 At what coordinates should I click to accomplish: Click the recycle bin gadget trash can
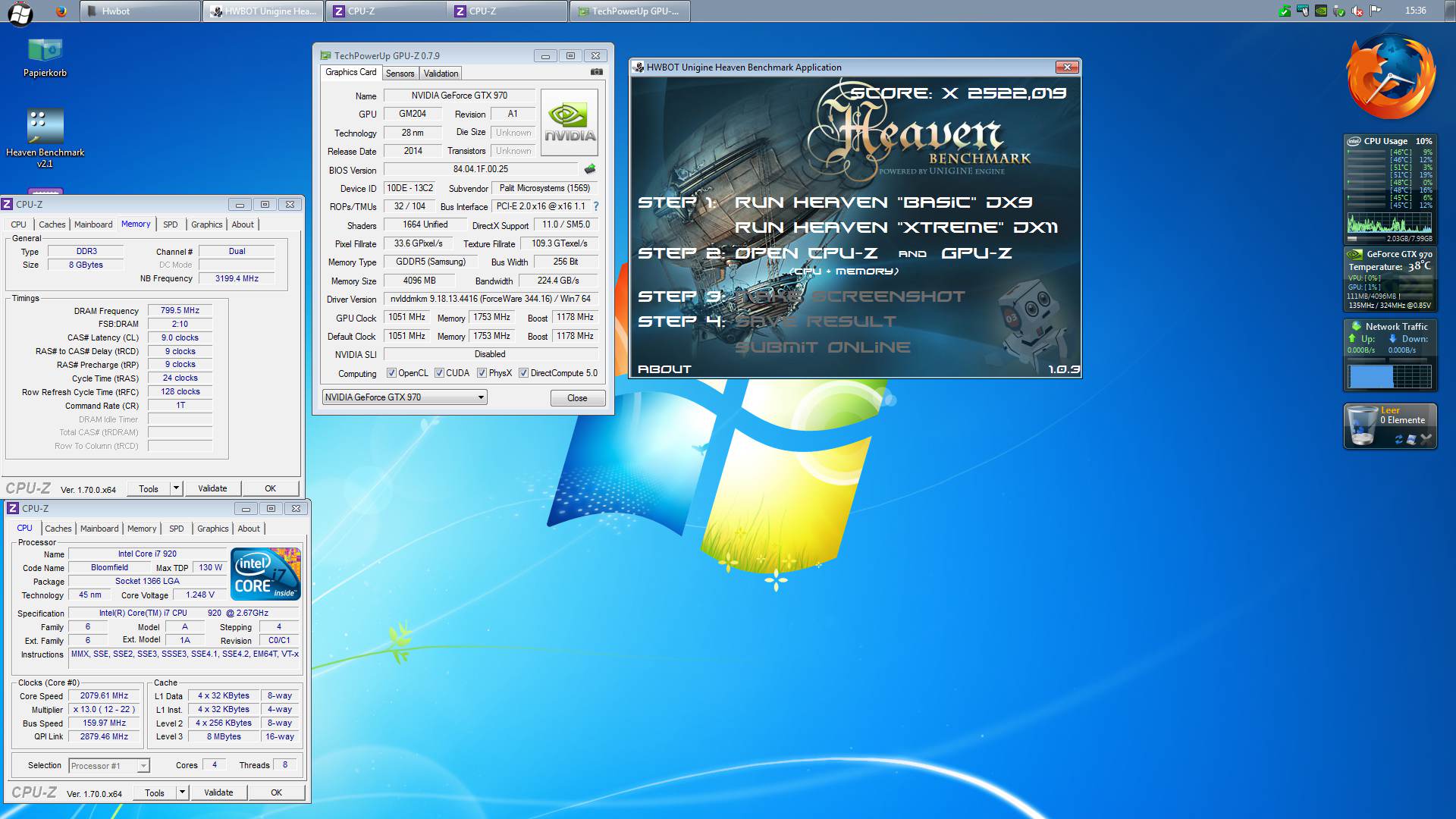[x=1363, y=426]
